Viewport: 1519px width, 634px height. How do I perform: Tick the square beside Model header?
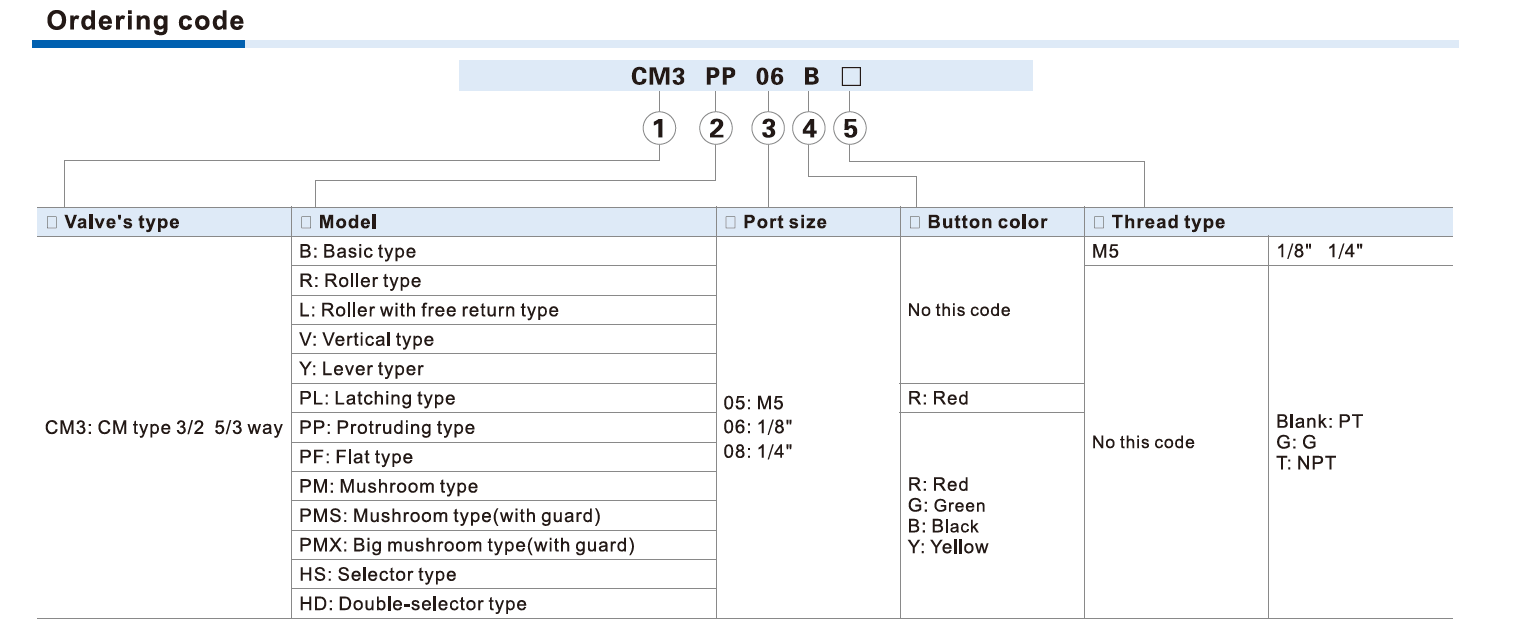pos(306,223)
